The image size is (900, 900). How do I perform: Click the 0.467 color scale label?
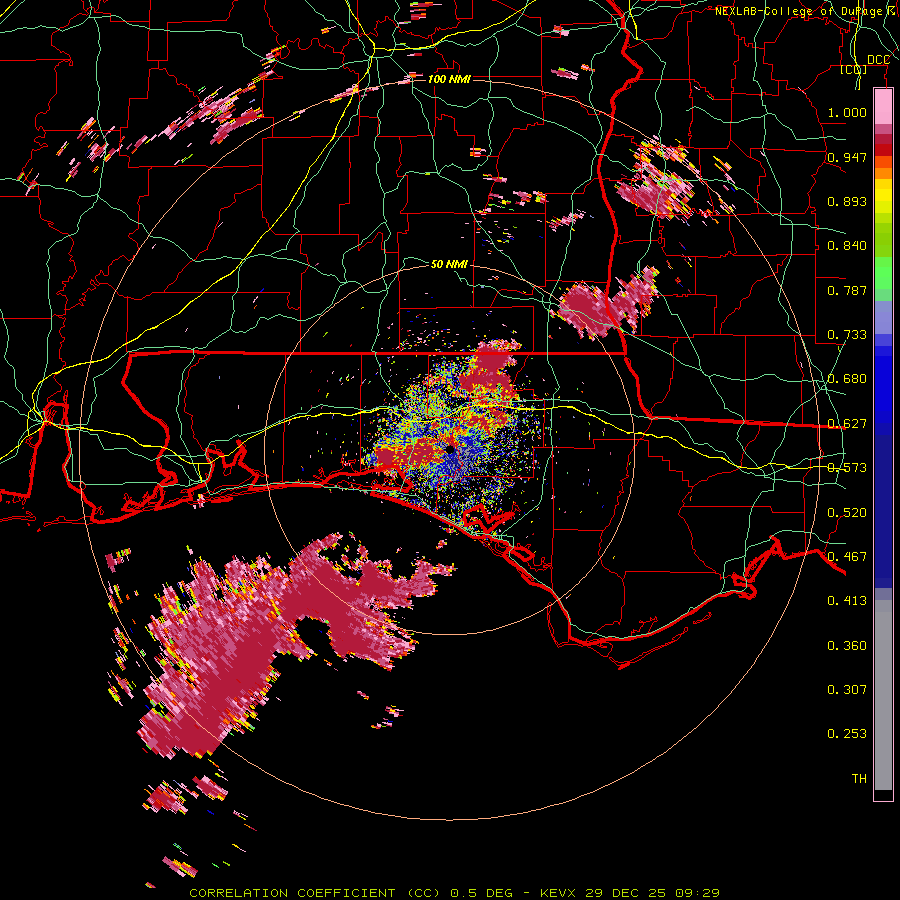tap(847, 557)
